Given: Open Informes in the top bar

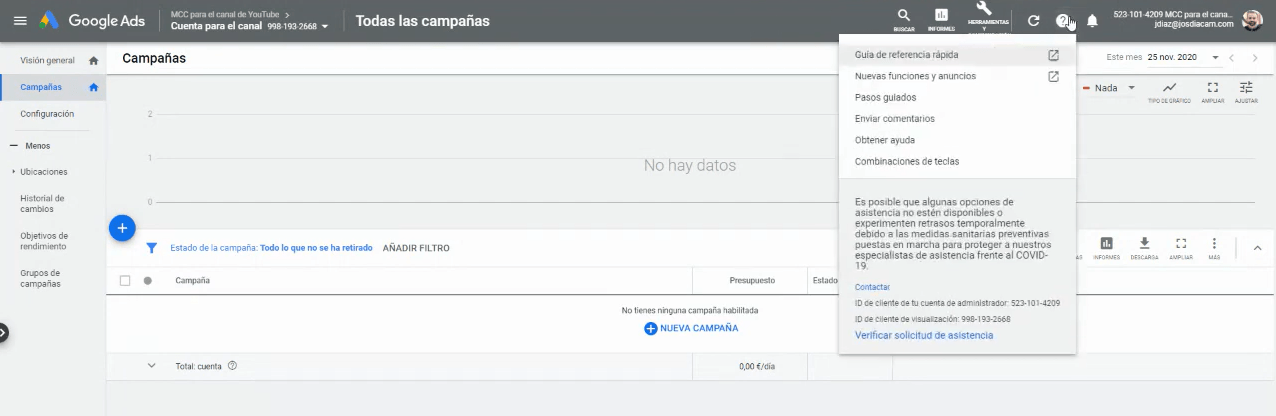Looking at the screenshot, I should [x=941, y=20].
